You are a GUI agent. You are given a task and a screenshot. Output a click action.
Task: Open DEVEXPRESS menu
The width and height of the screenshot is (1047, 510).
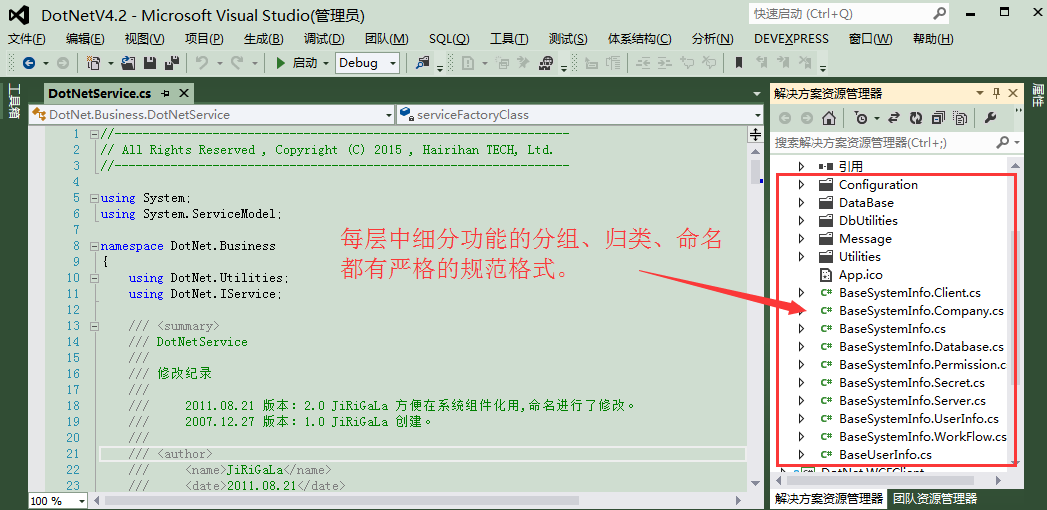(x=791, y=39)
